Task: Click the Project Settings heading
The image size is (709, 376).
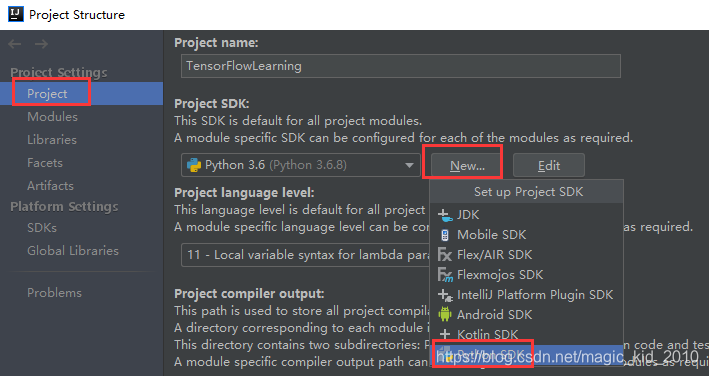Action: (x=59, y=72)
